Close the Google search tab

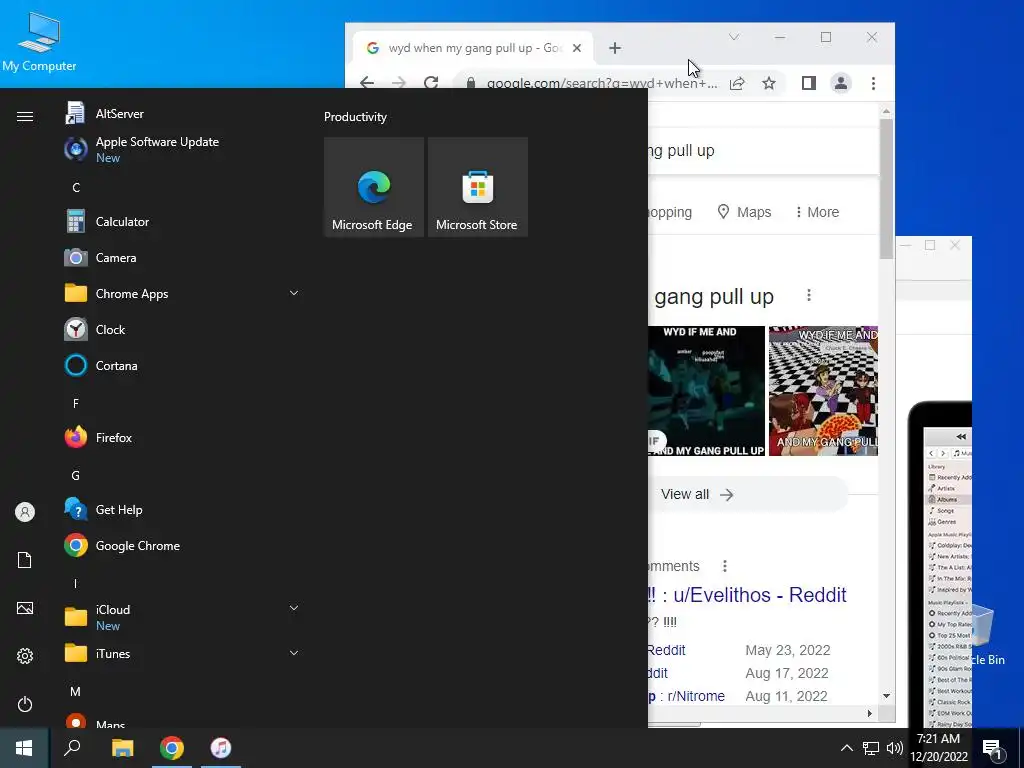point(577,48)
